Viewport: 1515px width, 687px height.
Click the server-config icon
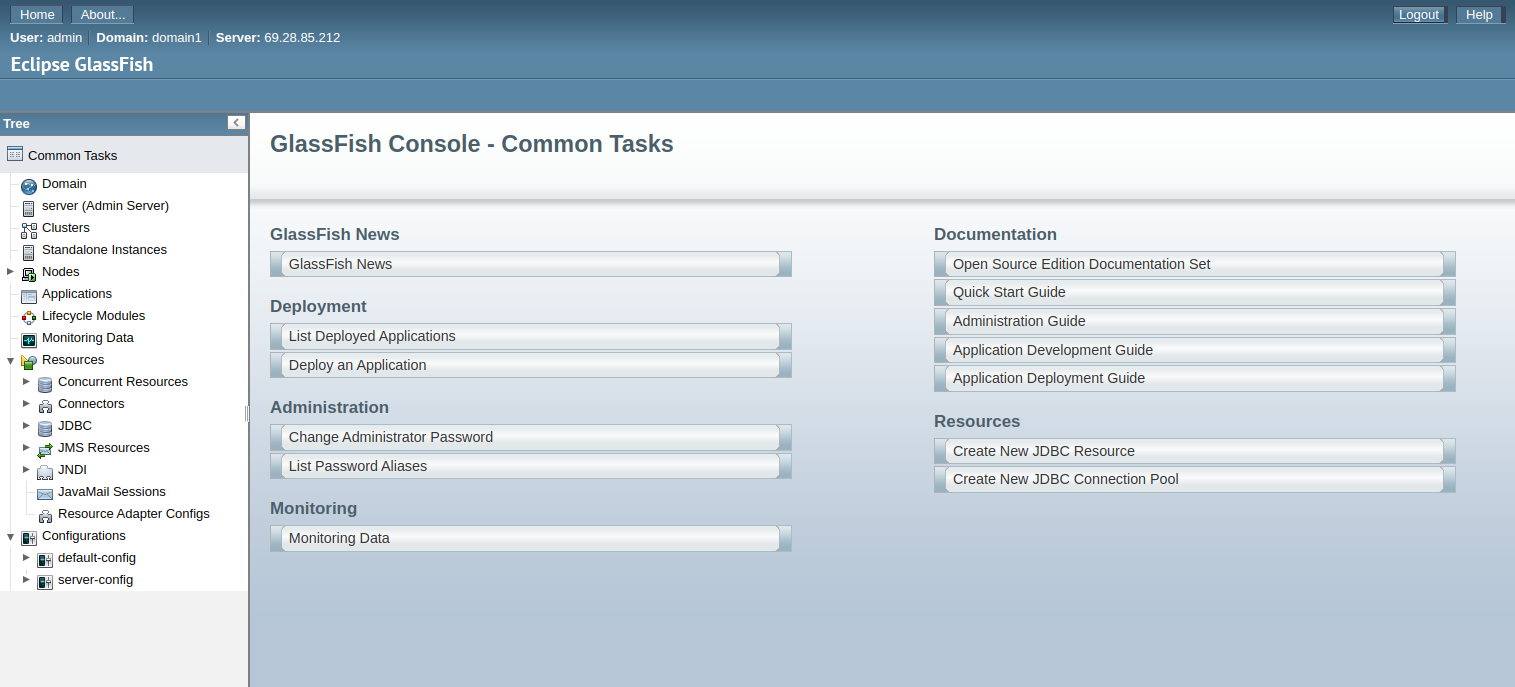pyautogui.click(x=45, y=581)
